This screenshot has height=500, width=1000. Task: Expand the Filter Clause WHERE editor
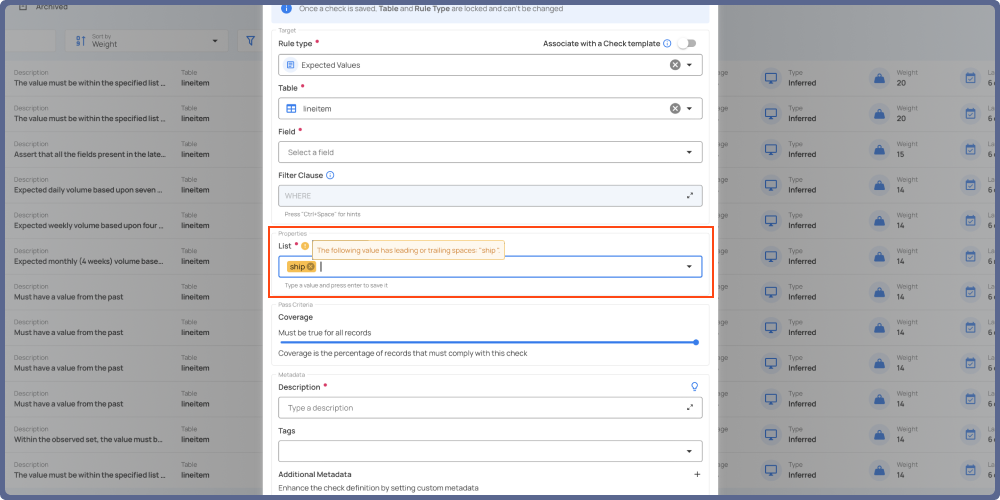point(690,196)
